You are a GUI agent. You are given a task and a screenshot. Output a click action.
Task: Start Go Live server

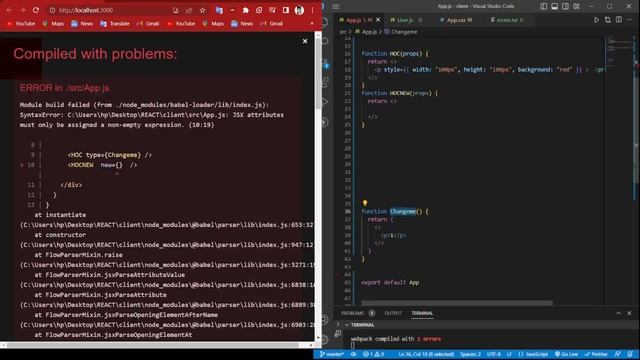tap(567, 354)
